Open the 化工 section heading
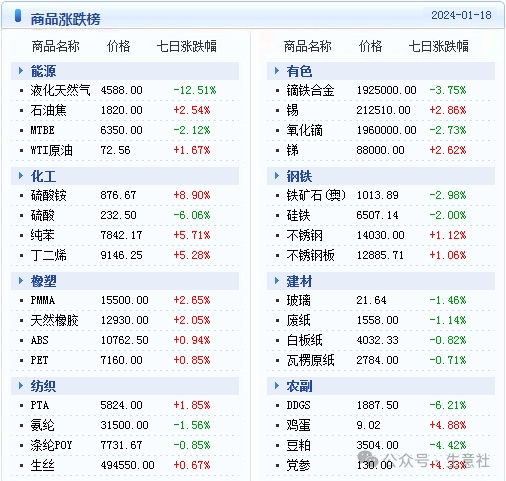 (43, 176)
